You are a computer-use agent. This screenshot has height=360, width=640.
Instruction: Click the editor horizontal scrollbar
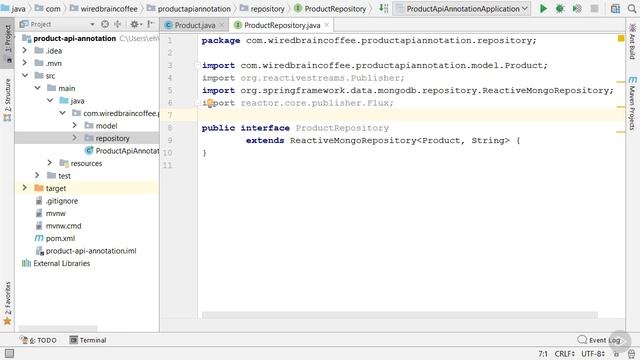click(x=400, y=315)
